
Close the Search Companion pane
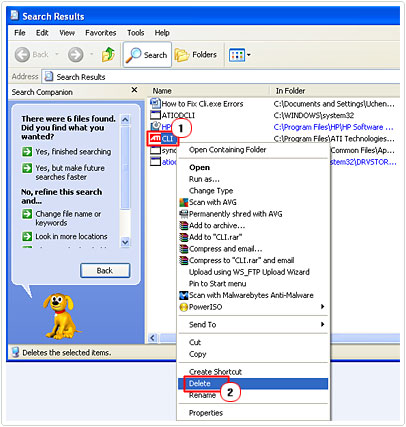[134, 90]
